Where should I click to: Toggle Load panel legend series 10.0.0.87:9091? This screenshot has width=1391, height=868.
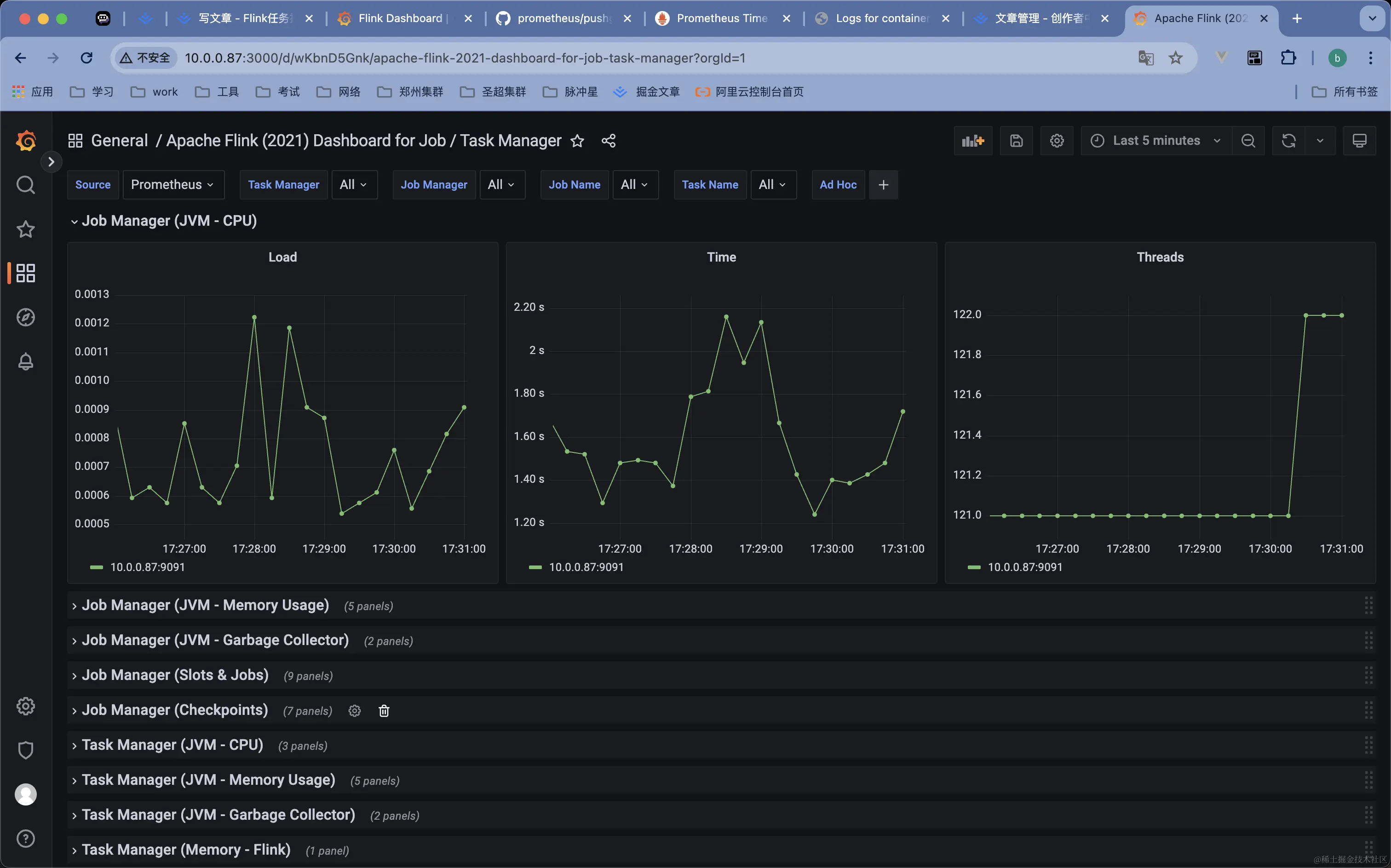pyautogui.click(x=147, y=567)
